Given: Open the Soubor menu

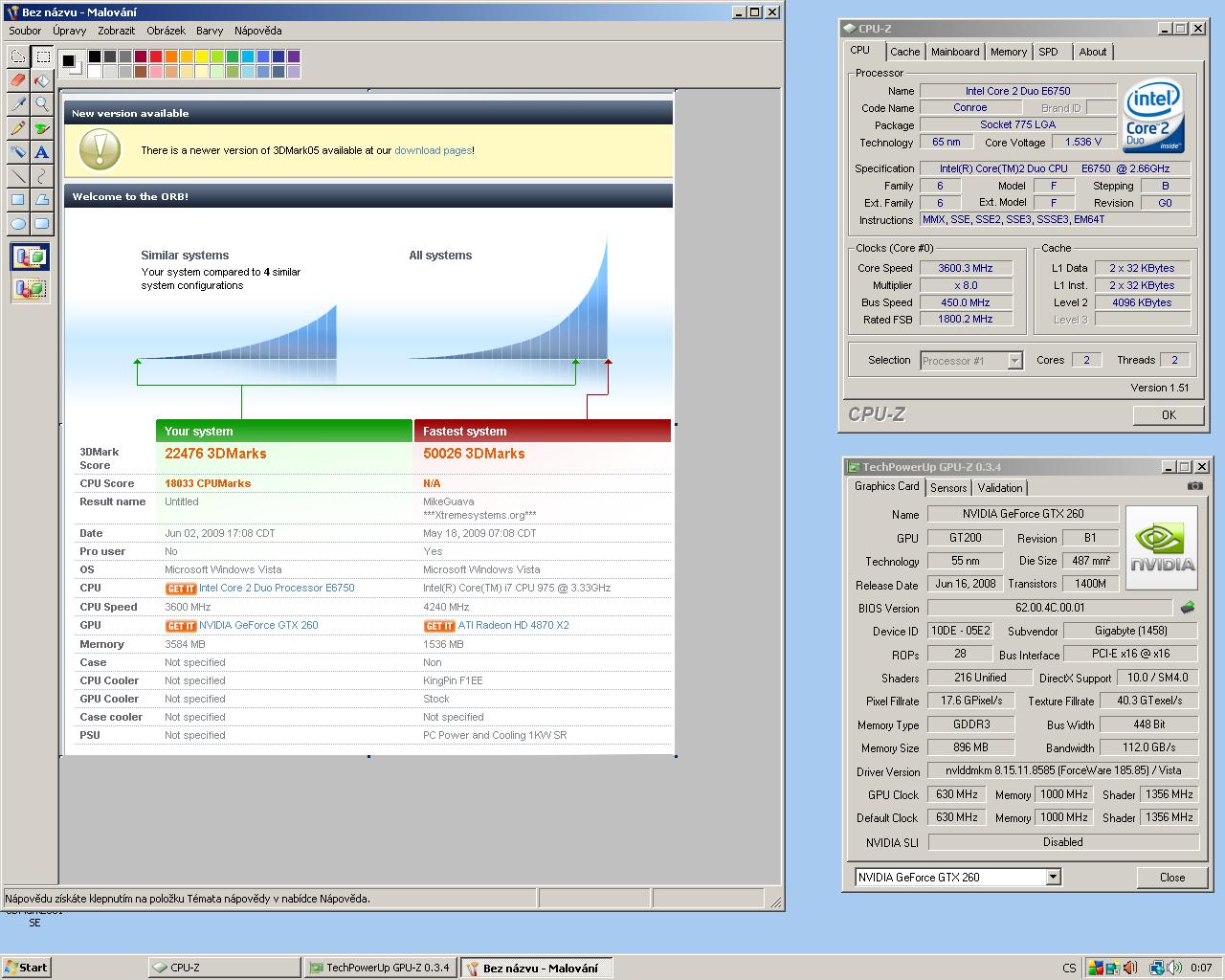Looking at the screenshot, I should [25, 31].
